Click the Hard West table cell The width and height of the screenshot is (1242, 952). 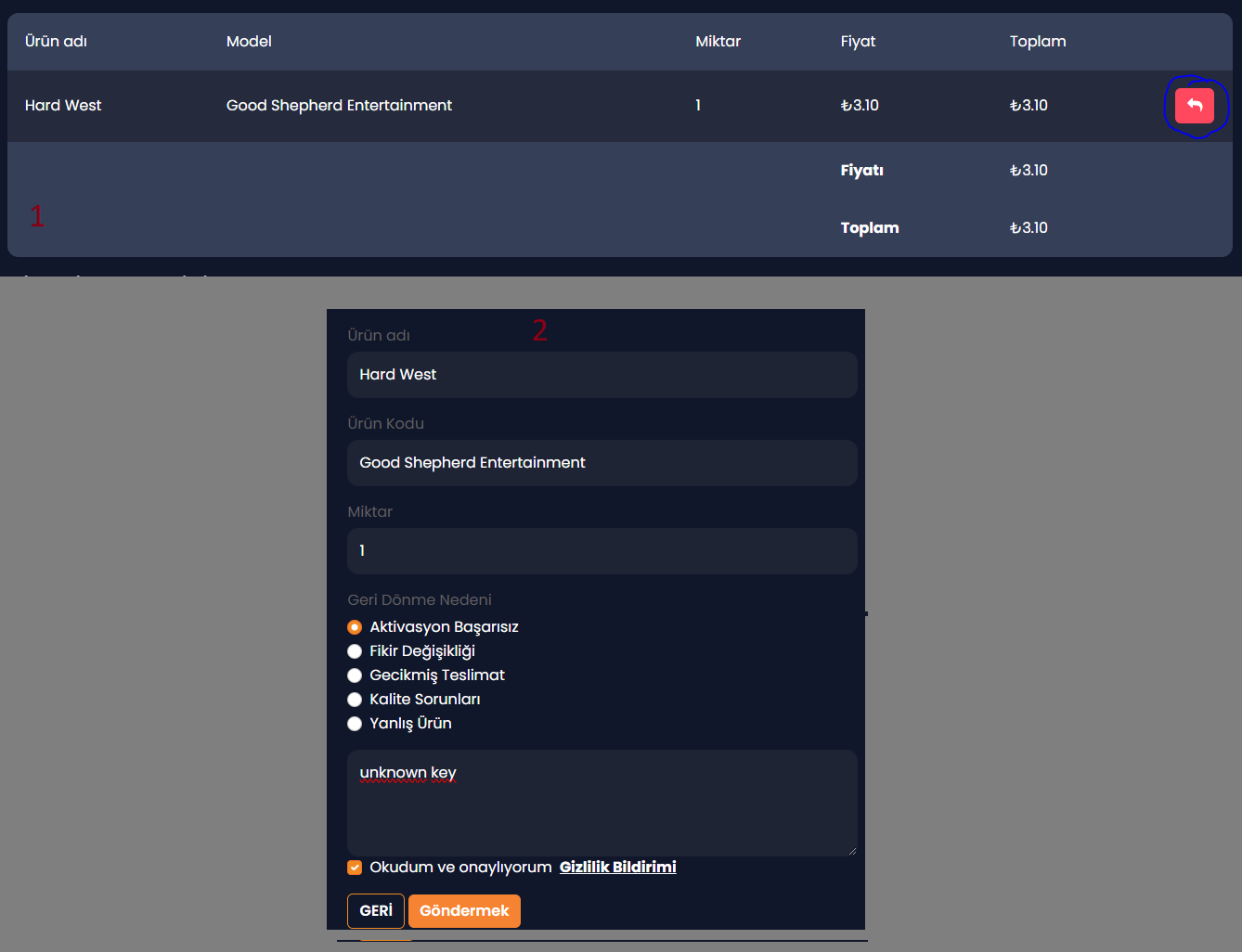coord(63,106)
